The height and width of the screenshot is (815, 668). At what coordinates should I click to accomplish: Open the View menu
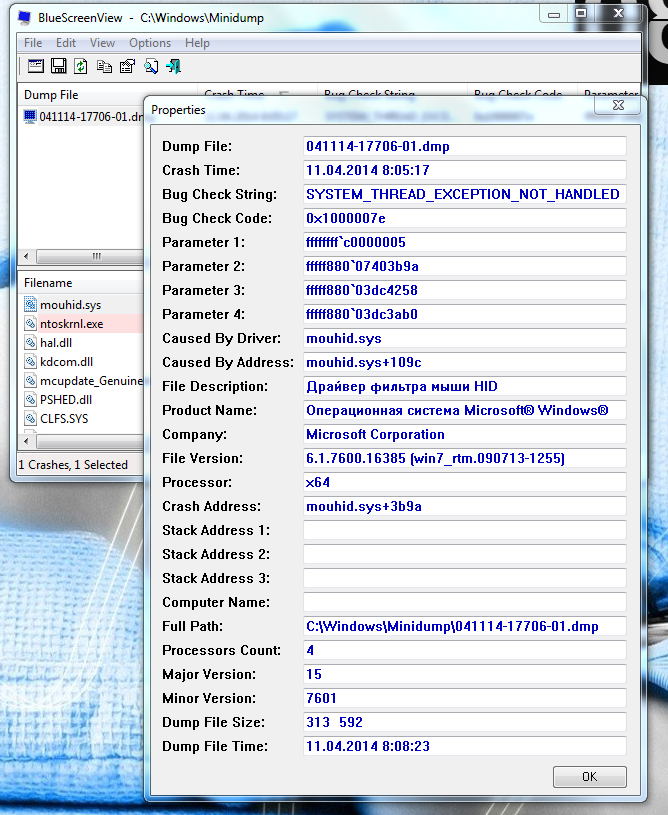102,43
